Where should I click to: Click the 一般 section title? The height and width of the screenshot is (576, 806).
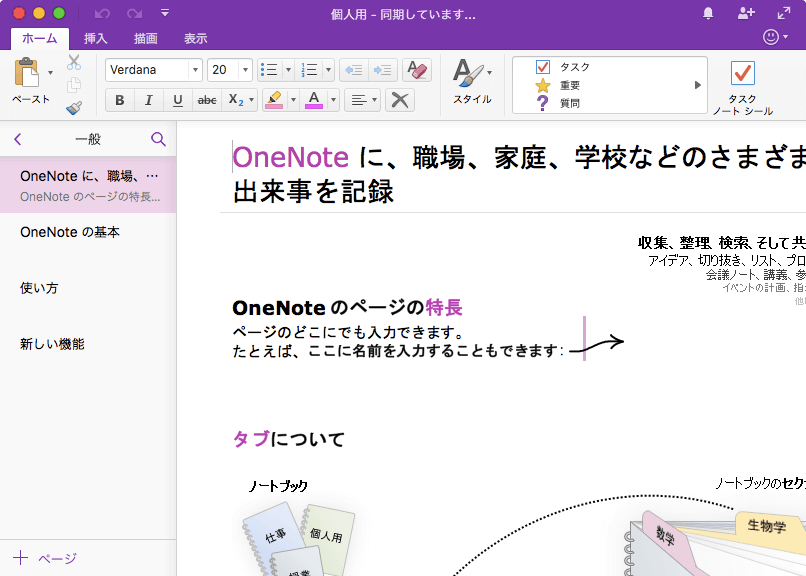coord(88,139)
